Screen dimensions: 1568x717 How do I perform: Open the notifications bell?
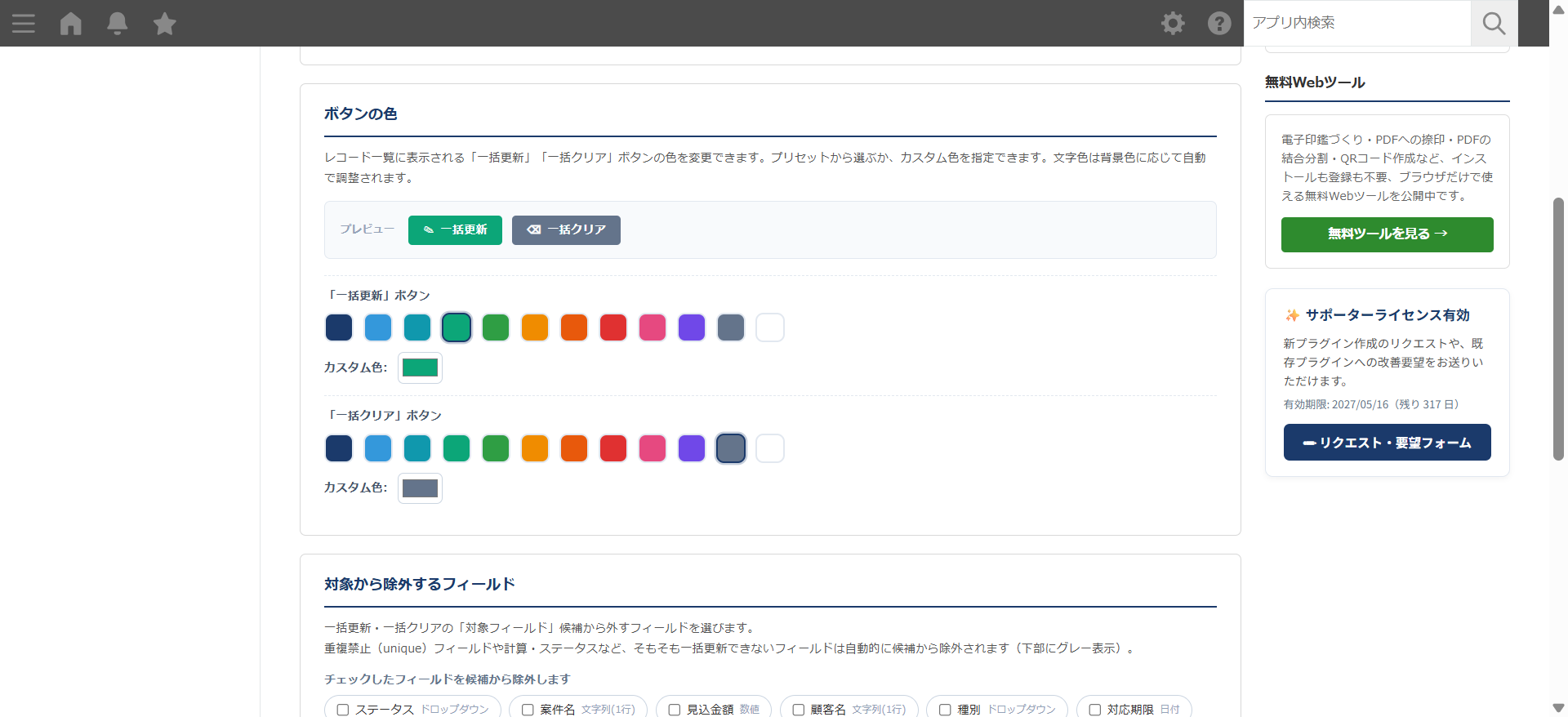[x=118, y=23]
